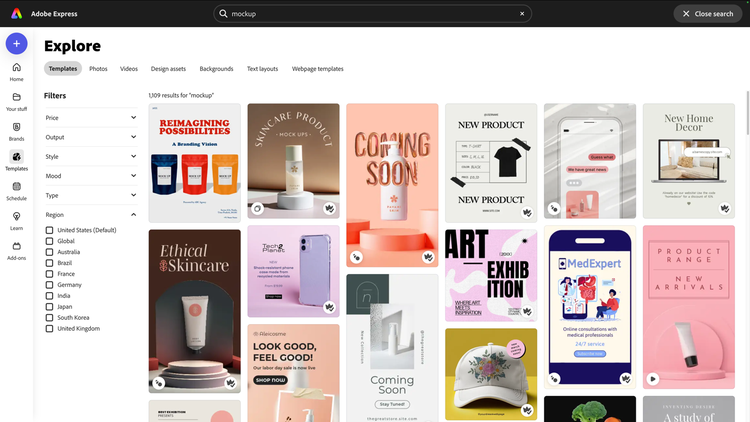Viewport: 750px width, 422px height.
Task: Click premium crown on New Product t-shirt template
Action: coord(527,212)
